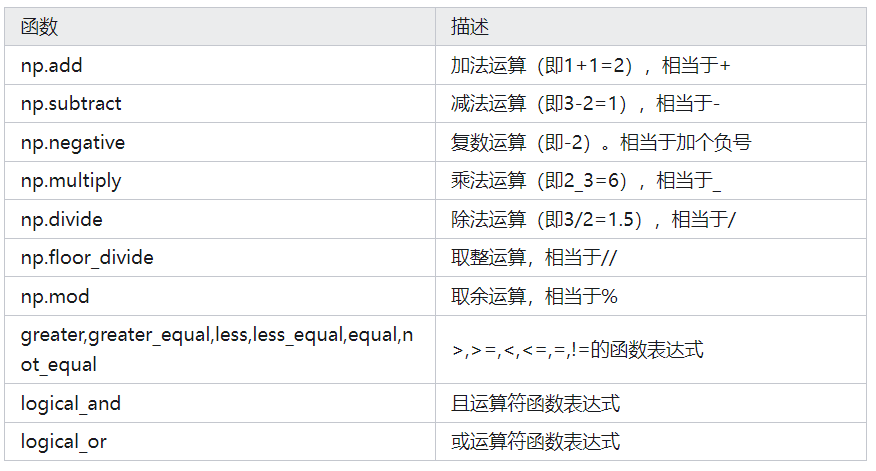Select the np.floor_divide cell
Viewport: 876px width, 471px height.
(87, 258)
